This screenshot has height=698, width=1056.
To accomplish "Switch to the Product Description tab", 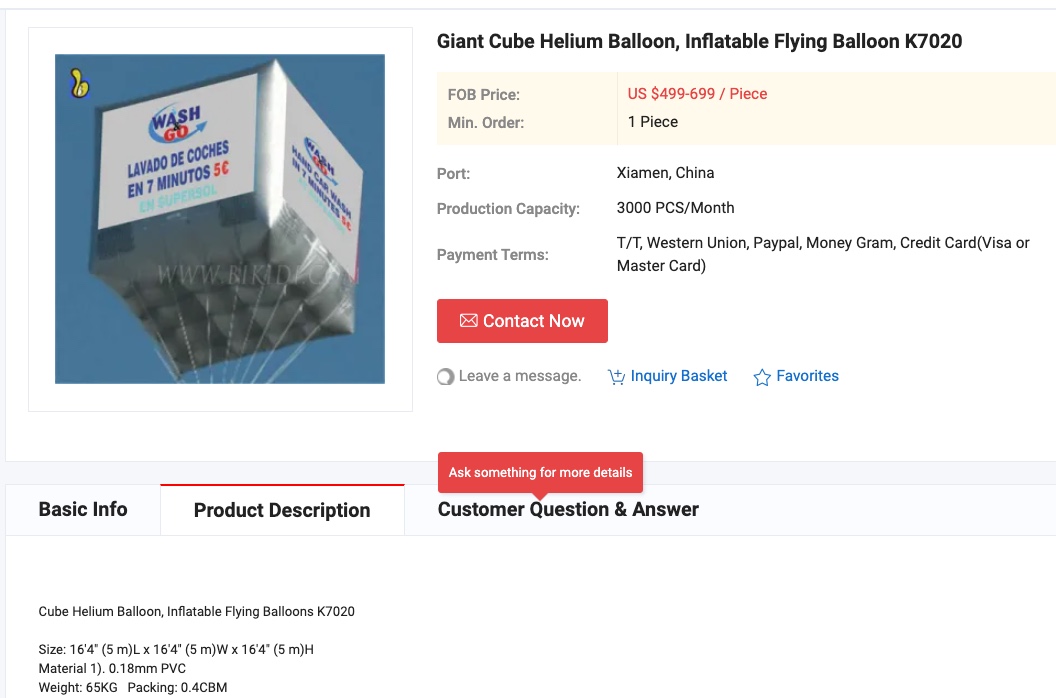I will [x=282, y=510].
